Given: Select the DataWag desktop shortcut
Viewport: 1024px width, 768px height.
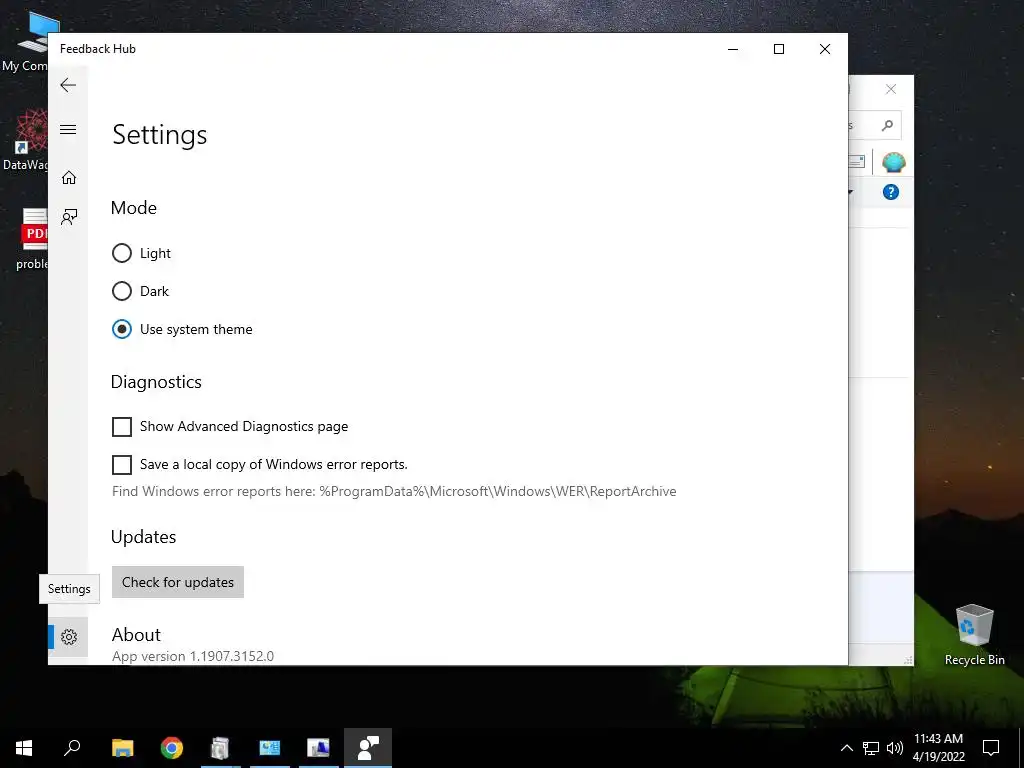Looking at the screenshot, I should pos(26,139).
